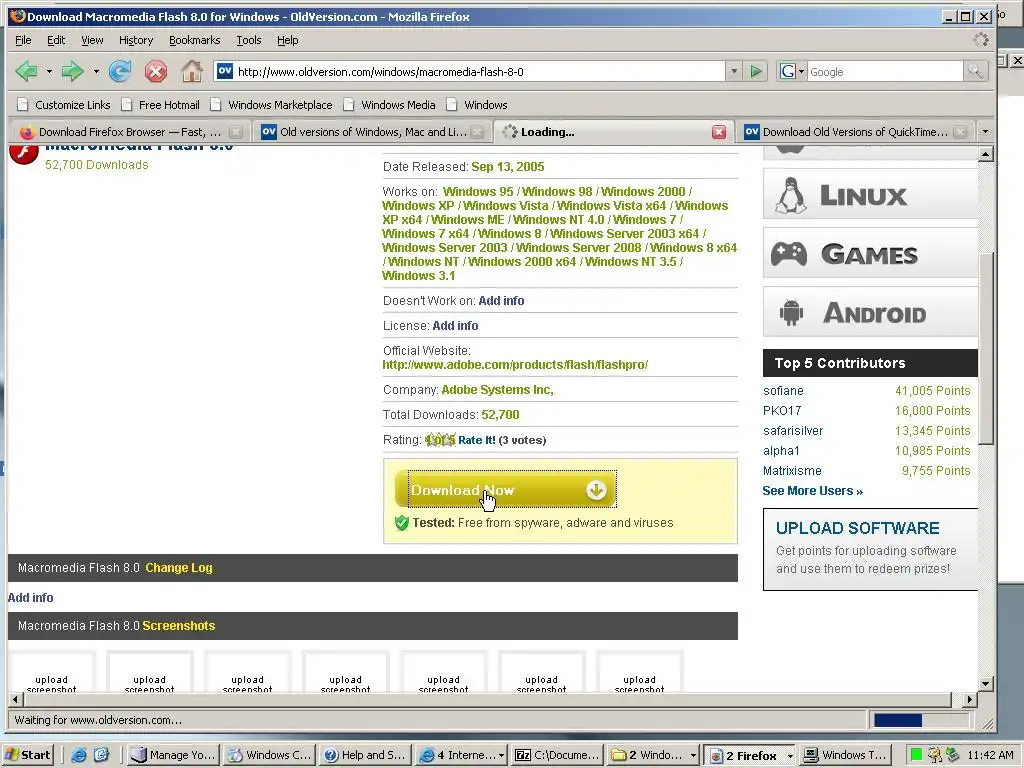Click the Adobe Systems Inc company link
This screenshot has height=768, width=1024.
click(497, 390)
